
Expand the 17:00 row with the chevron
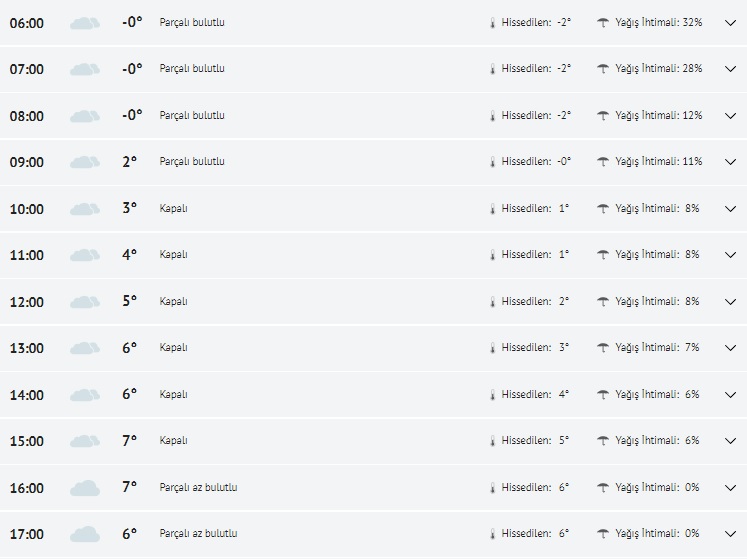pyautogui.click(x=730, y=534)
